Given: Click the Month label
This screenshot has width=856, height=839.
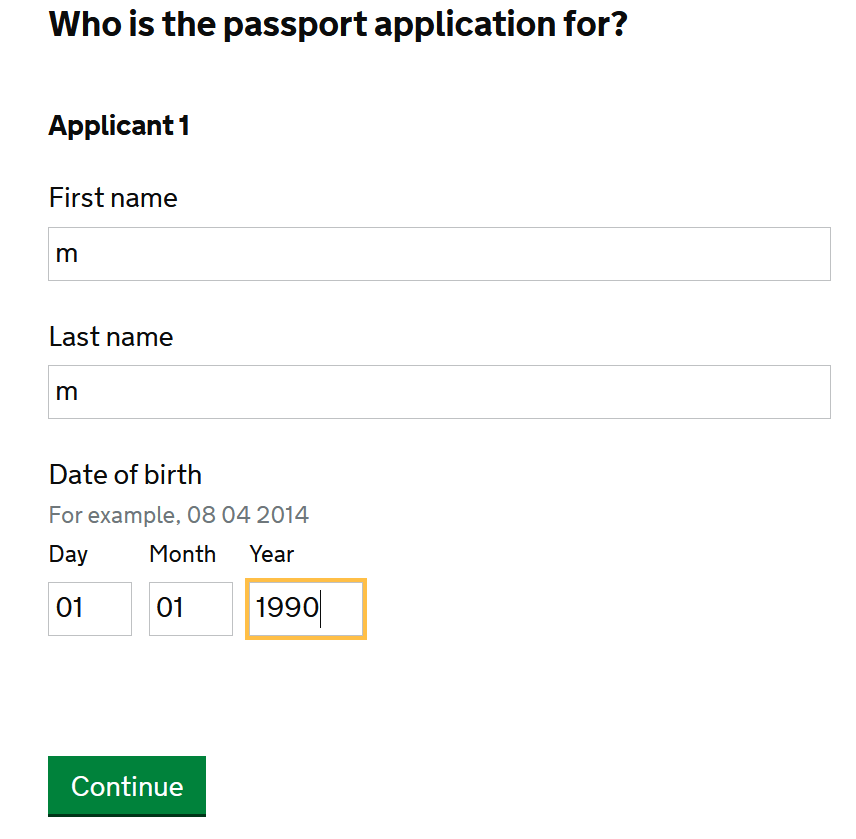Looking at the screenshot, I should pyautogui.click(x=183, y=554).
